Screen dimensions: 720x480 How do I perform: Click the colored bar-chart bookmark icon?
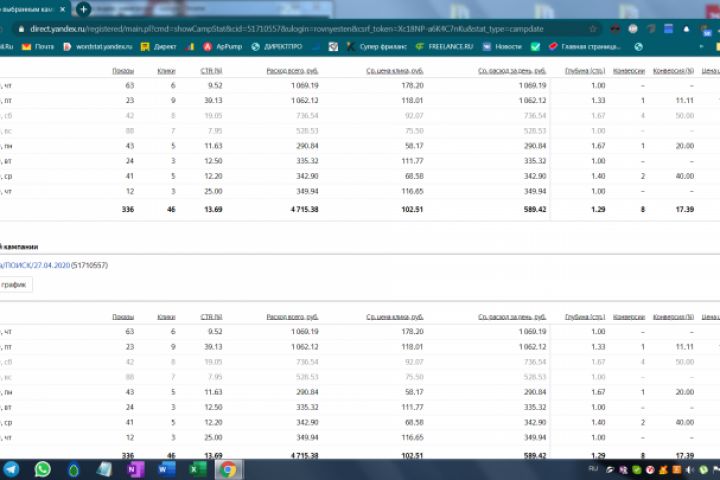190,47
